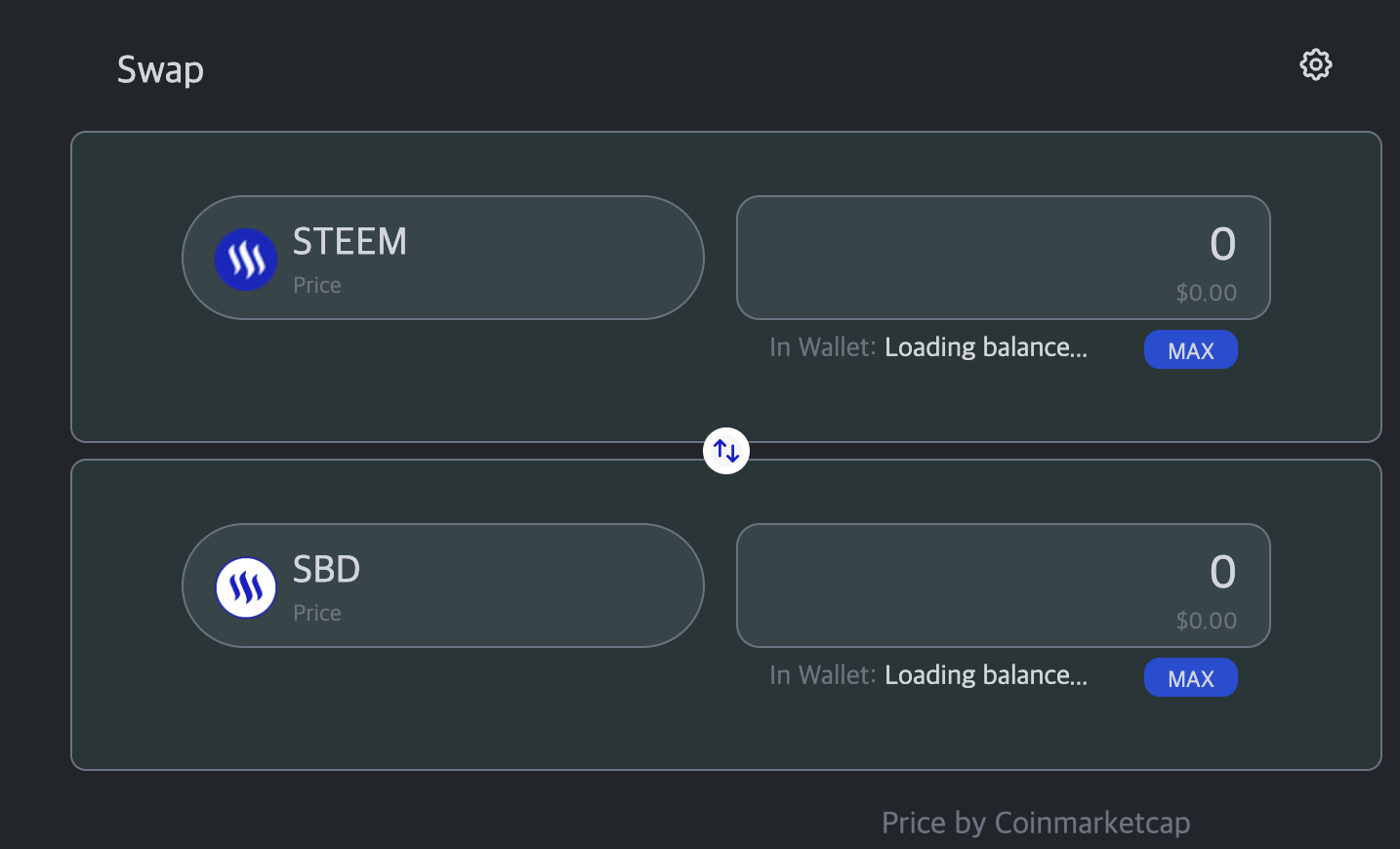The height and width of the screenshot is (849, 1400).
Task: Open the swap settings gear
Action: 1315,64
